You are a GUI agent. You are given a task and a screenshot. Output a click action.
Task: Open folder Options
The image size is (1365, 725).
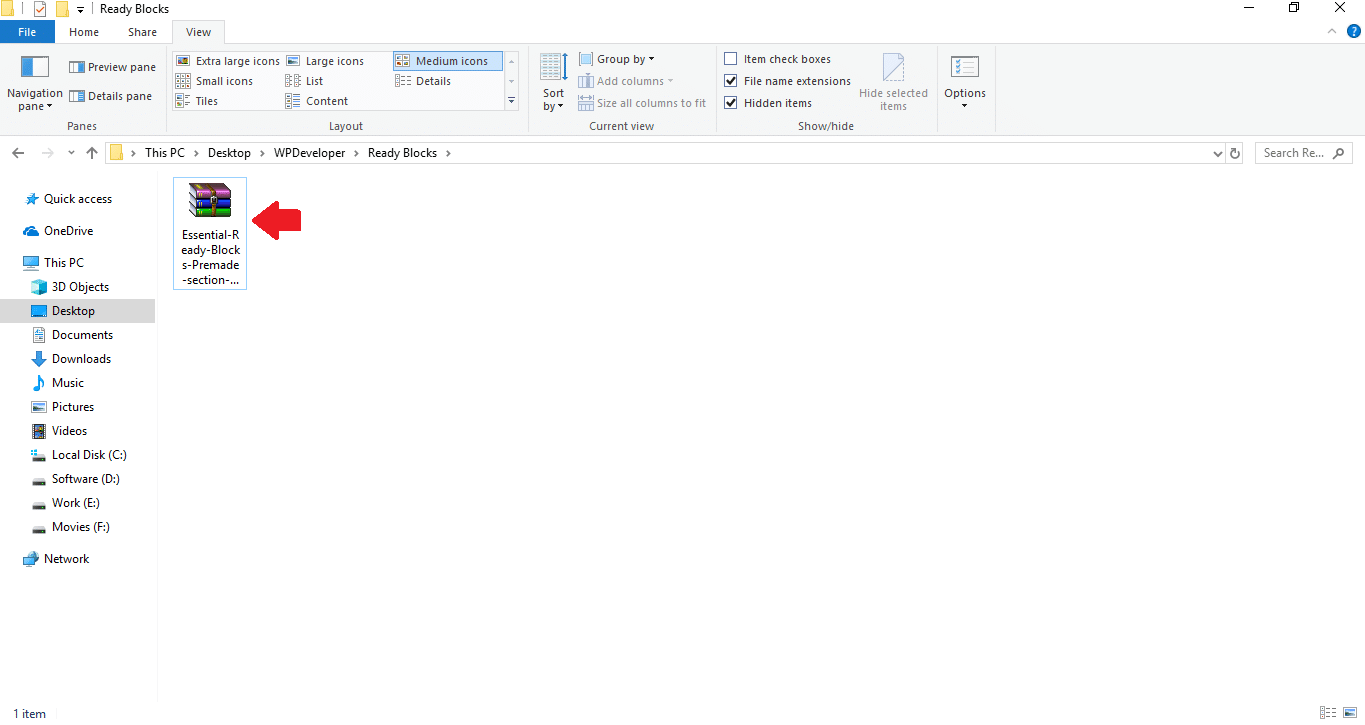[965, 83]
